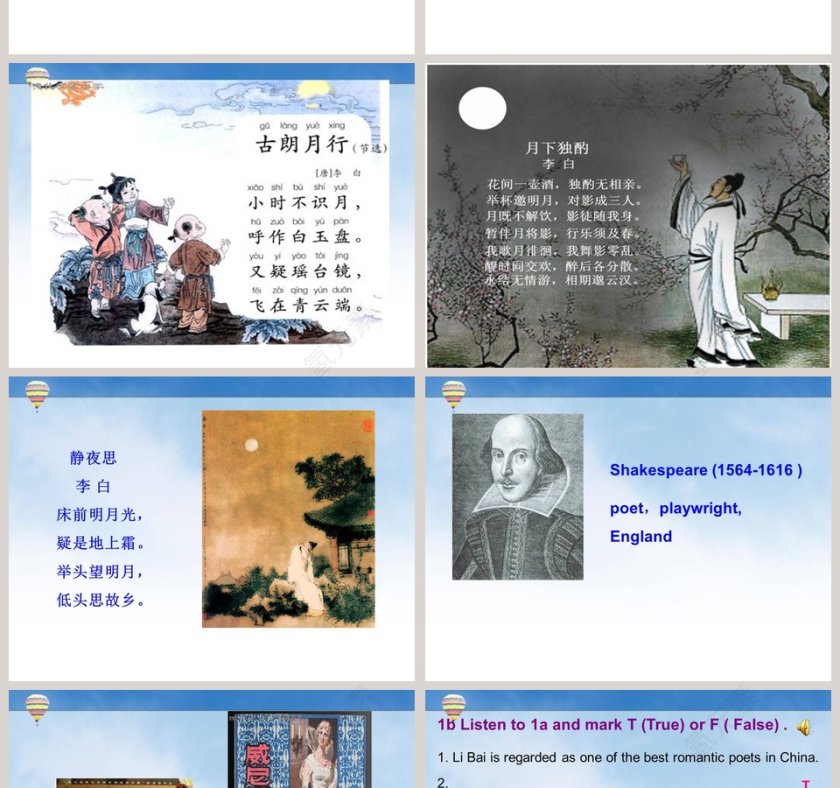Click the full moon graphic on the 月下独酌 slide
The image size is (840, 788).
click(483, 106)
